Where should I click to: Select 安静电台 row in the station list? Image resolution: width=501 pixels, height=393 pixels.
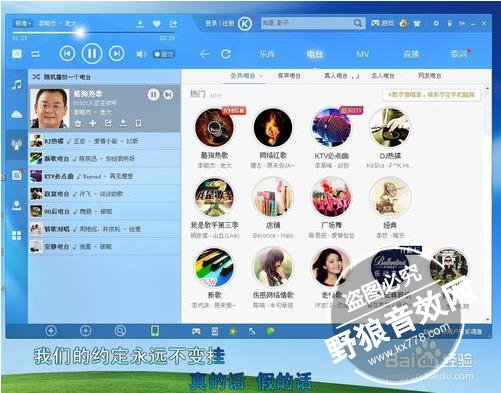coord(104,247)
